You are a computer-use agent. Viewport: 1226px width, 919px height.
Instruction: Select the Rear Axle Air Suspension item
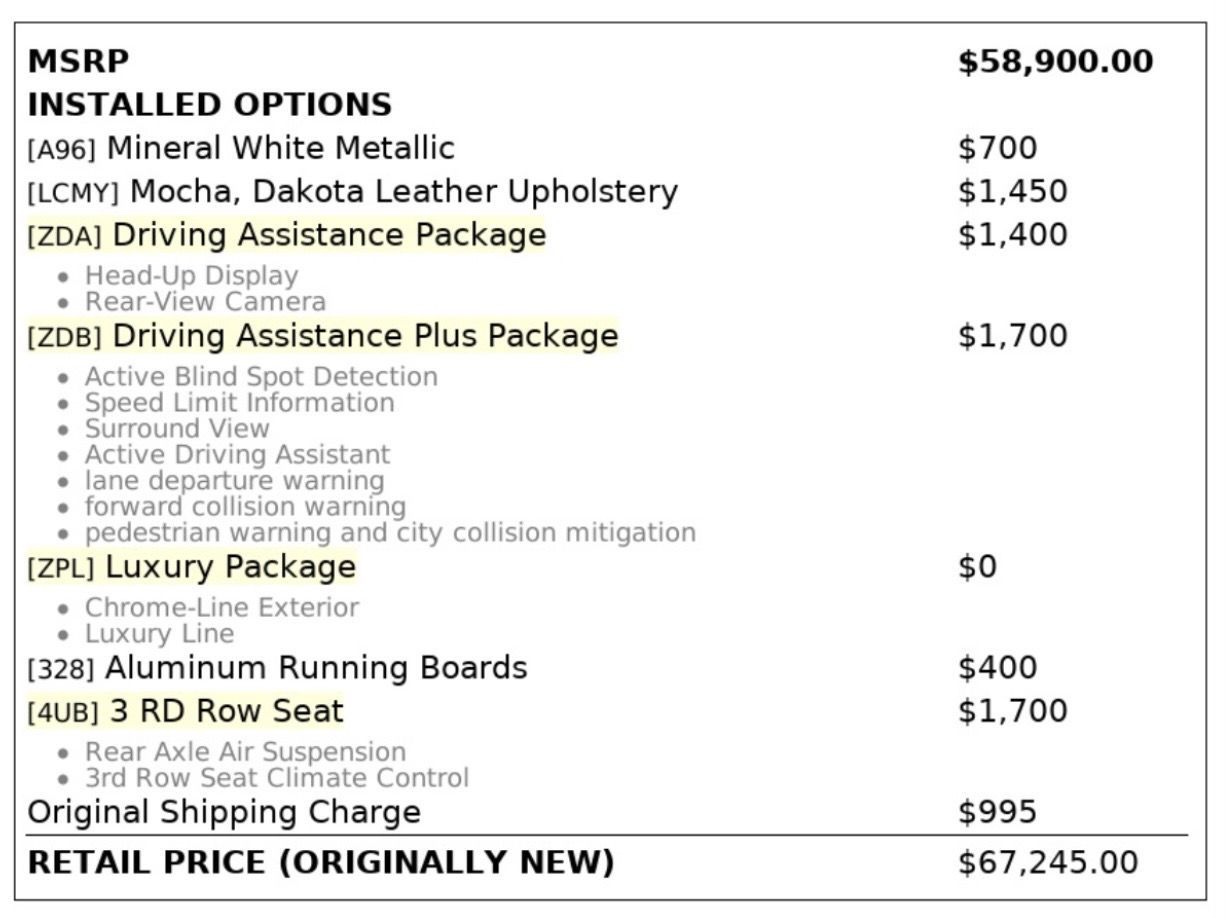[x=245, y=751]
